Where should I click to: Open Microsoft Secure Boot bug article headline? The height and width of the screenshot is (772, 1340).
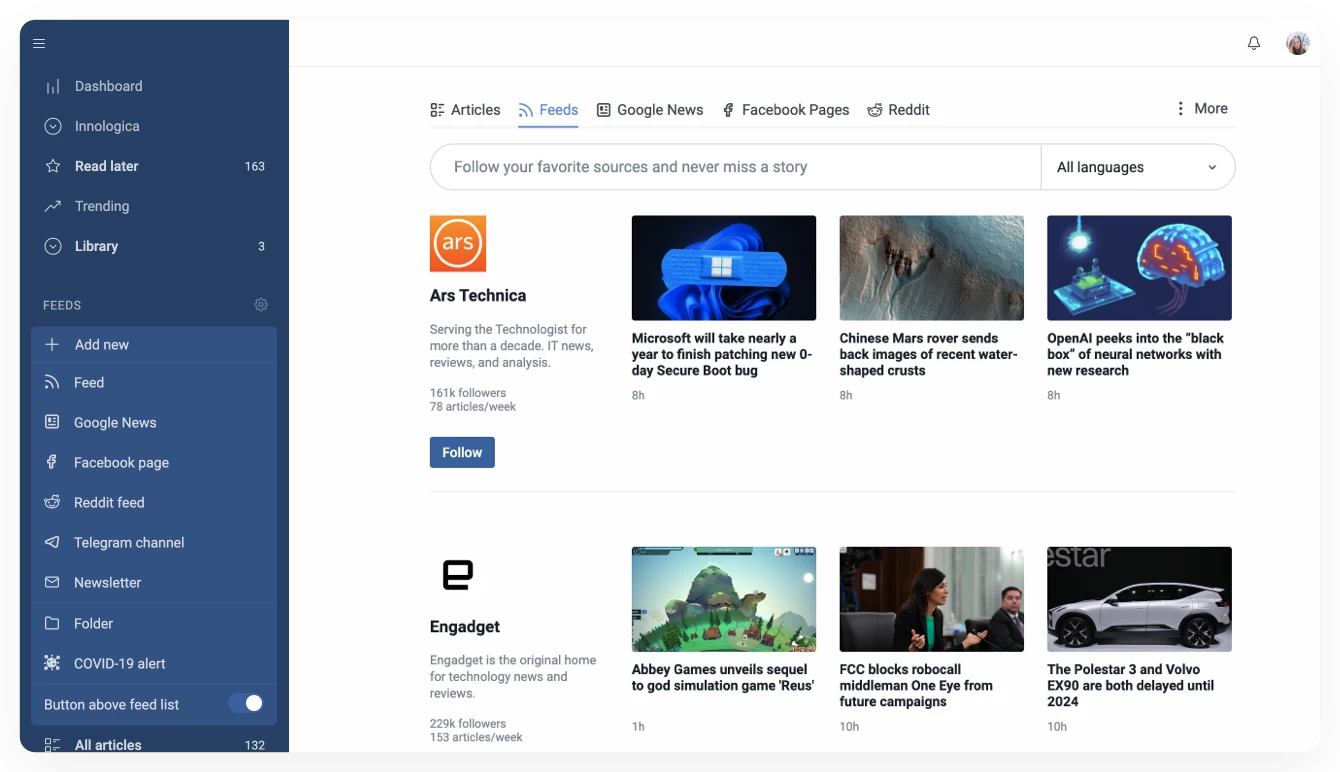723,354
